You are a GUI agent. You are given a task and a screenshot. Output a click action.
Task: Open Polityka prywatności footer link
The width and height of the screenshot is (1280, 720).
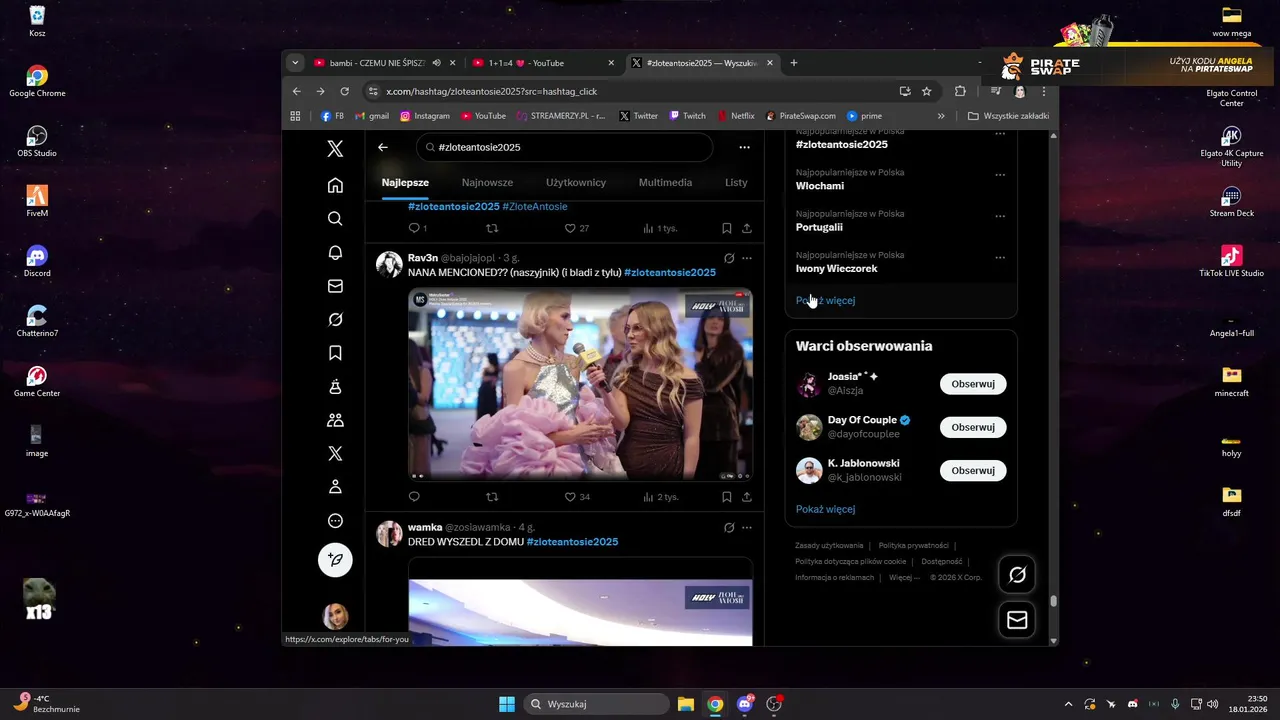tap(913, 546)
